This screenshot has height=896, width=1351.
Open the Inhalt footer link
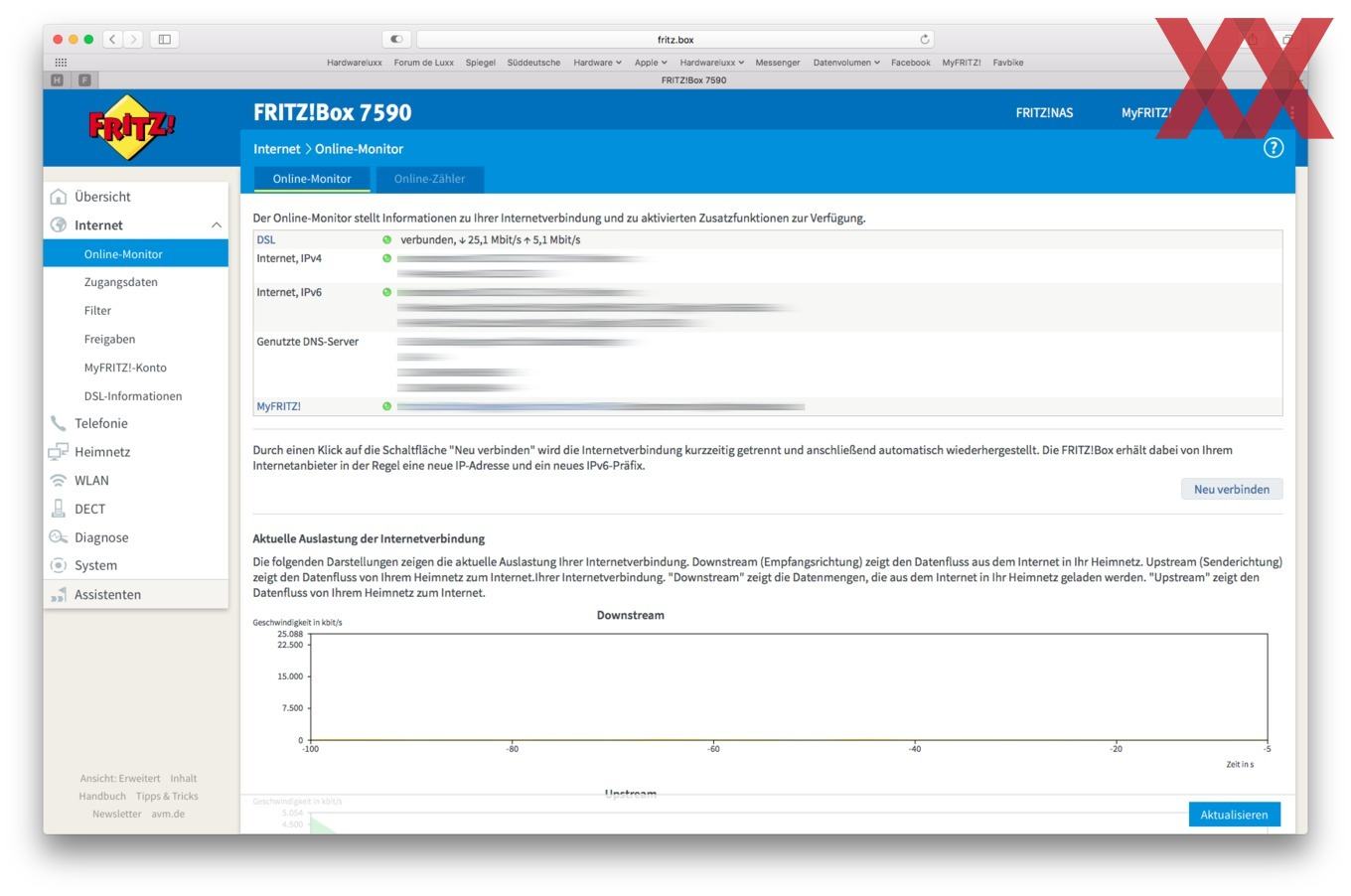[x=184, y=779]
